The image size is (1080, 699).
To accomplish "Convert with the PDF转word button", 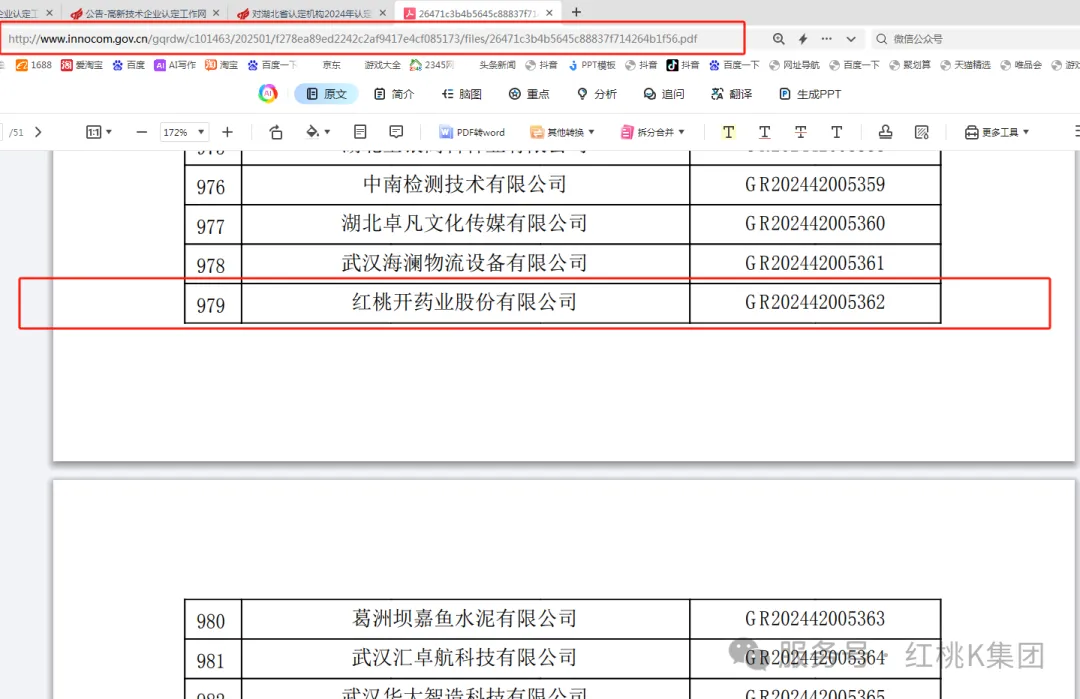I will (x=472, y=132).
